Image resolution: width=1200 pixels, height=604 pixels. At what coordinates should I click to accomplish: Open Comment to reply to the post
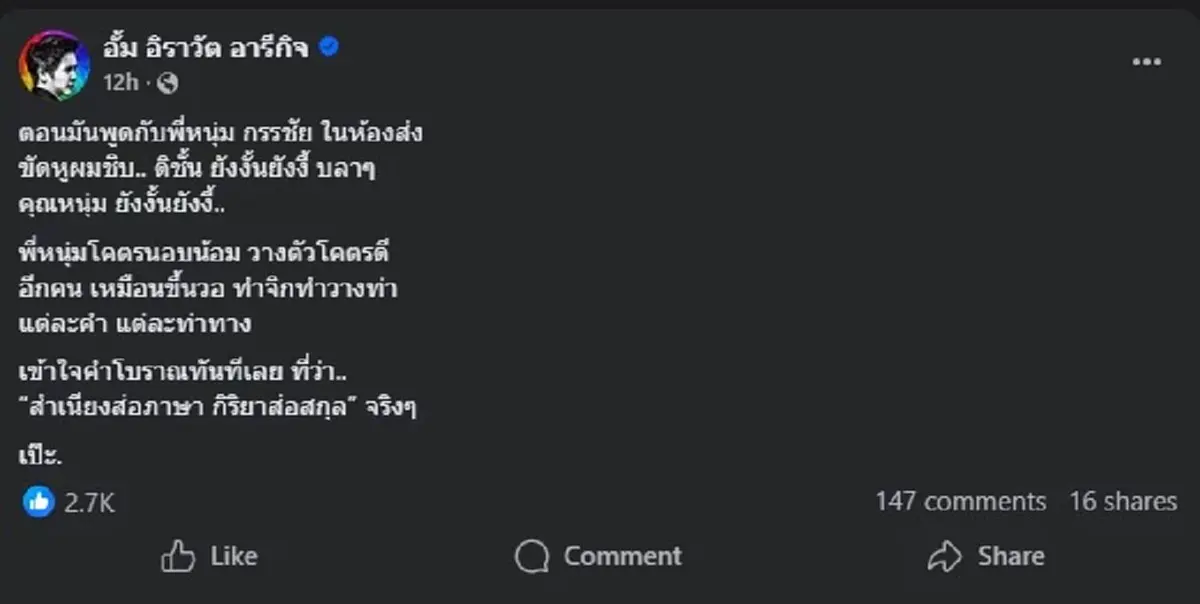(x=597, y=556)
